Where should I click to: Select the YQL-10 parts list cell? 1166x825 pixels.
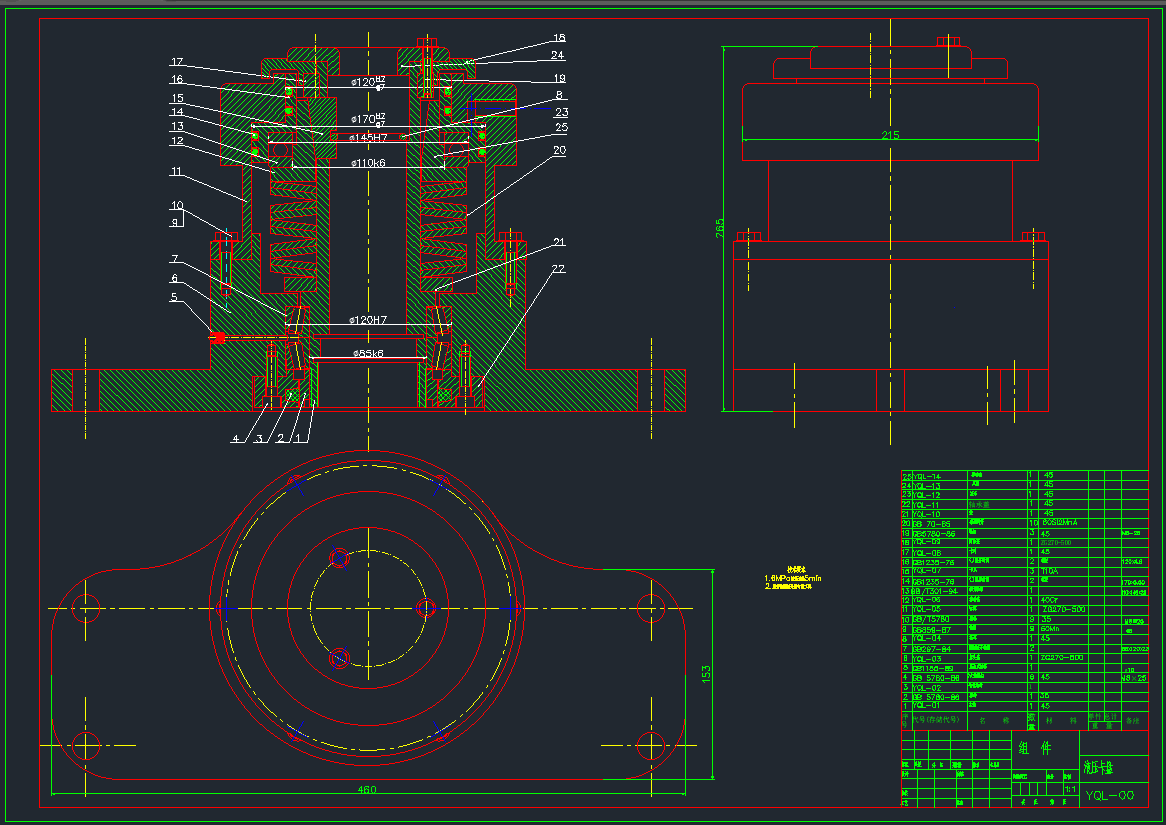point(926,514)
